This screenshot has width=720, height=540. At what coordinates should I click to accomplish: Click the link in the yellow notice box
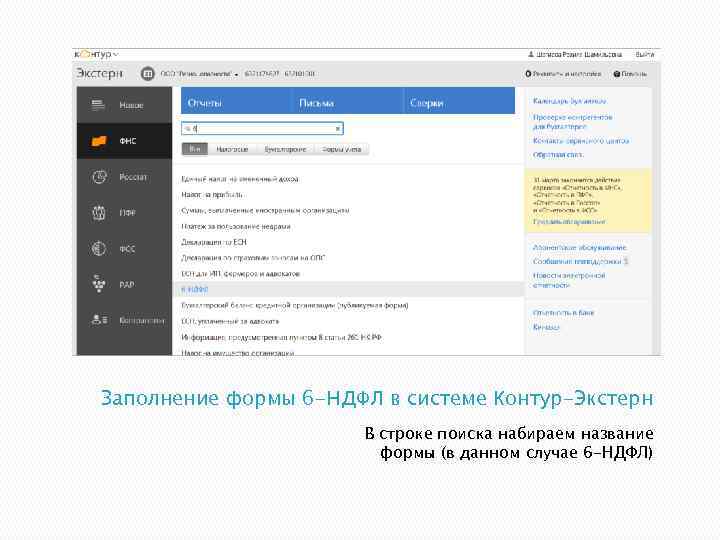(569, 222)
